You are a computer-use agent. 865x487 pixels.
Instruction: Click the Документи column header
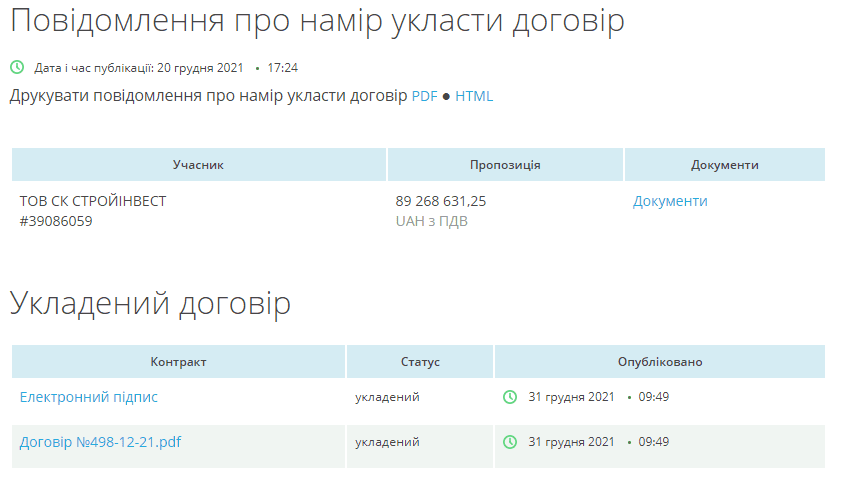(x=724, y=165)
